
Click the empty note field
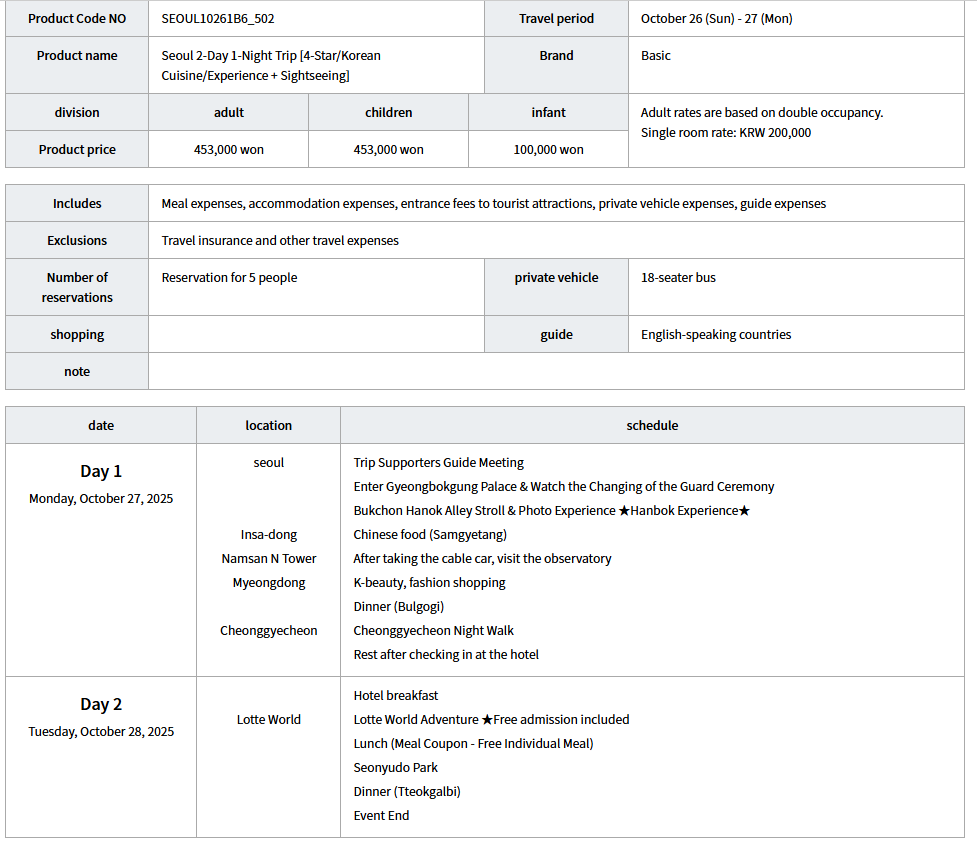click(556, 372)
